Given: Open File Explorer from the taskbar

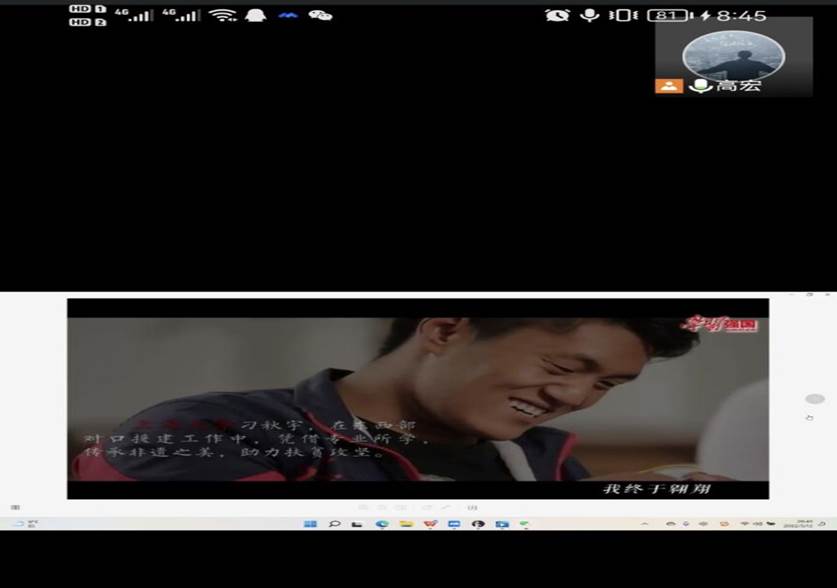Looking at the screenshot, I should (x=406, y=524).
